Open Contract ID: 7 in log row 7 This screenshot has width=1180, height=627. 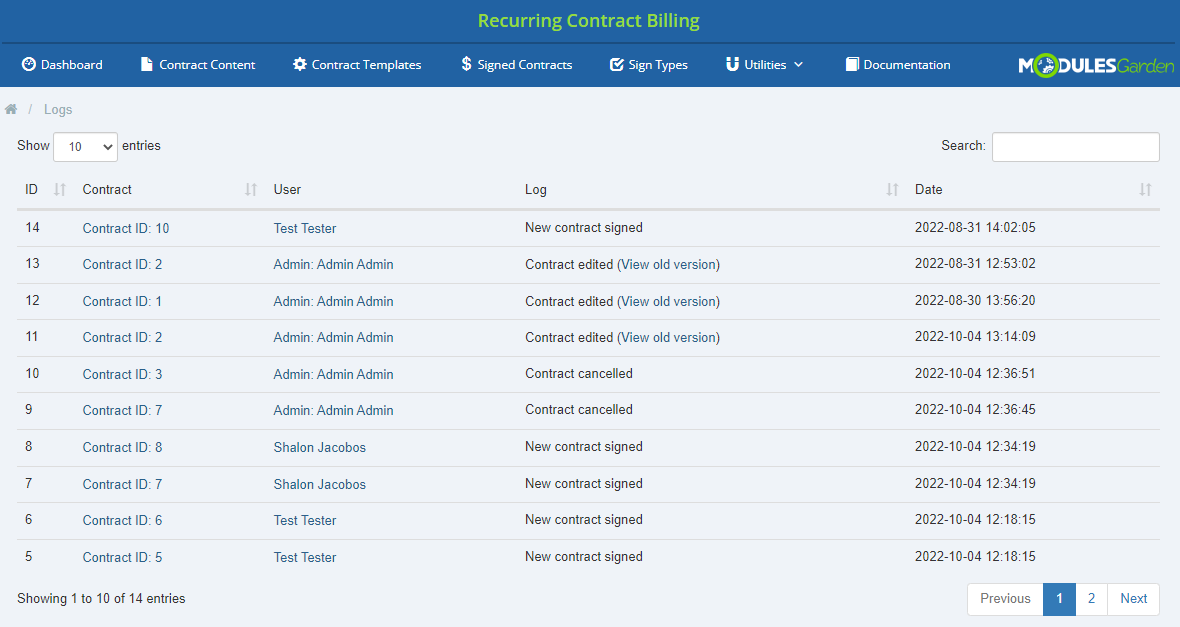[x=122, y=484]
